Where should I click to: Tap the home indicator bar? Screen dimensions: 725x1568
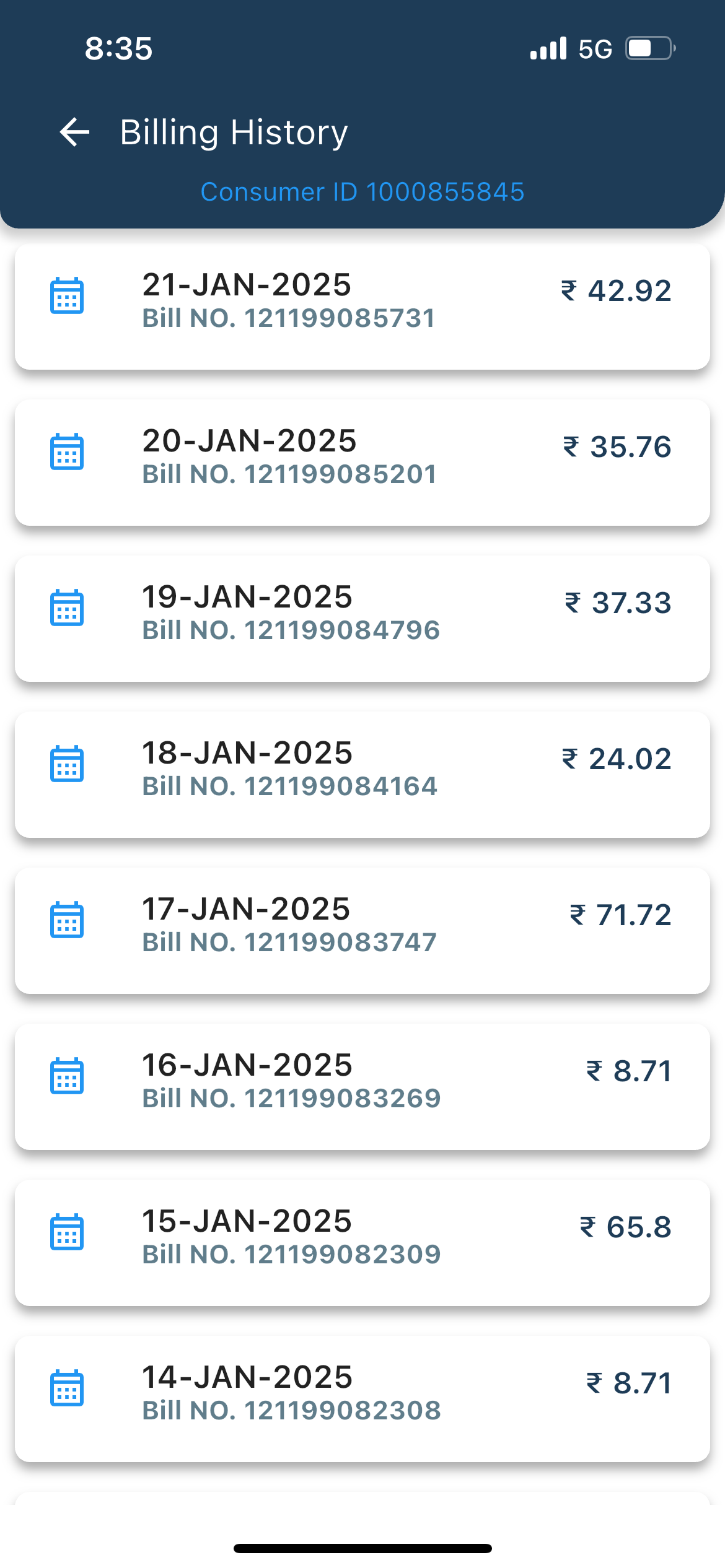362,1548
